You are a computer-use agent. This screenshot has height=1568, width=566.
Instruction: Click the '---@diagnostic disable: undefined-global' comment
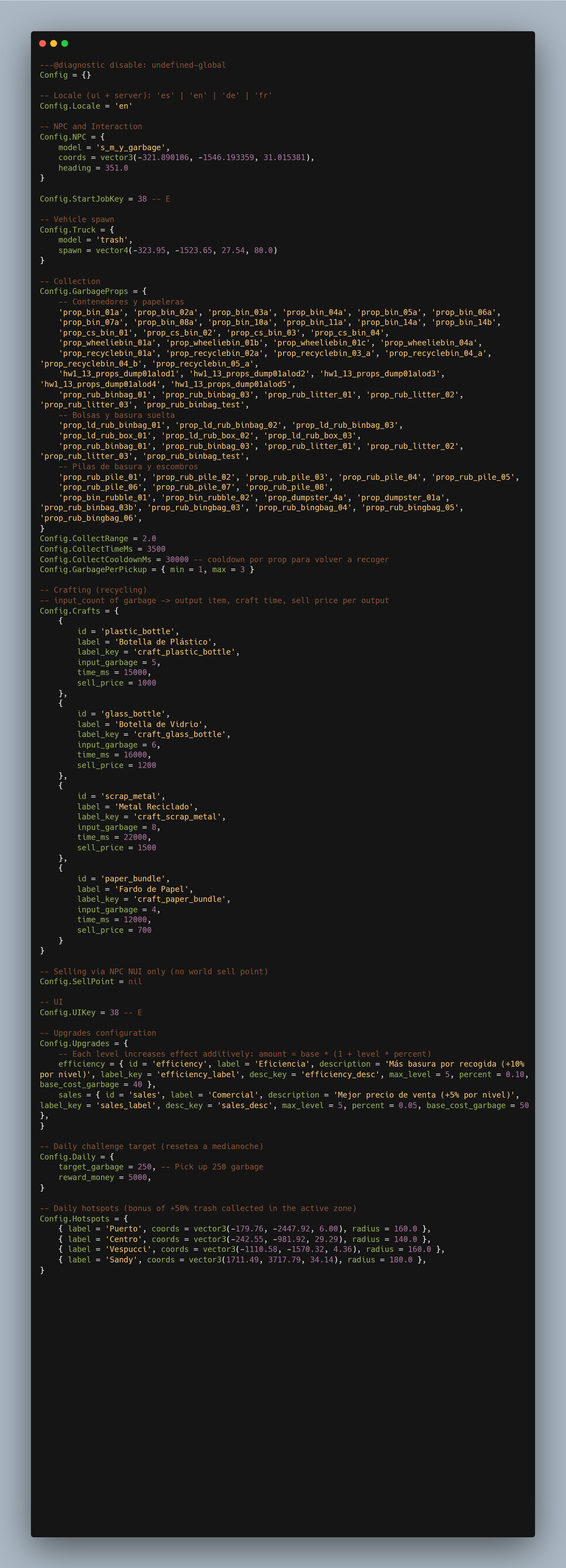click(x=133, y=65)
